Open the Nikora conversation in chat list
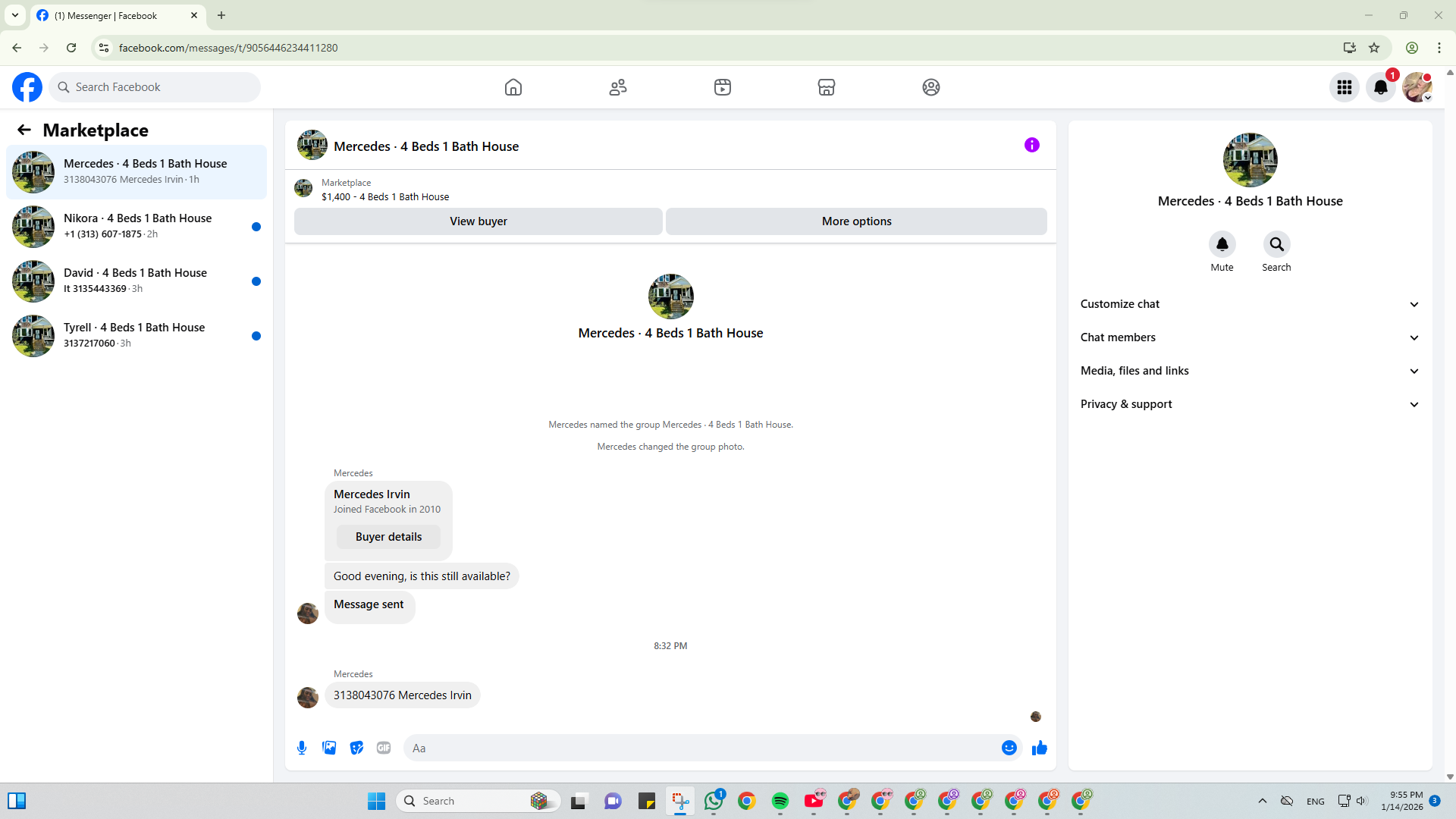 136,226
